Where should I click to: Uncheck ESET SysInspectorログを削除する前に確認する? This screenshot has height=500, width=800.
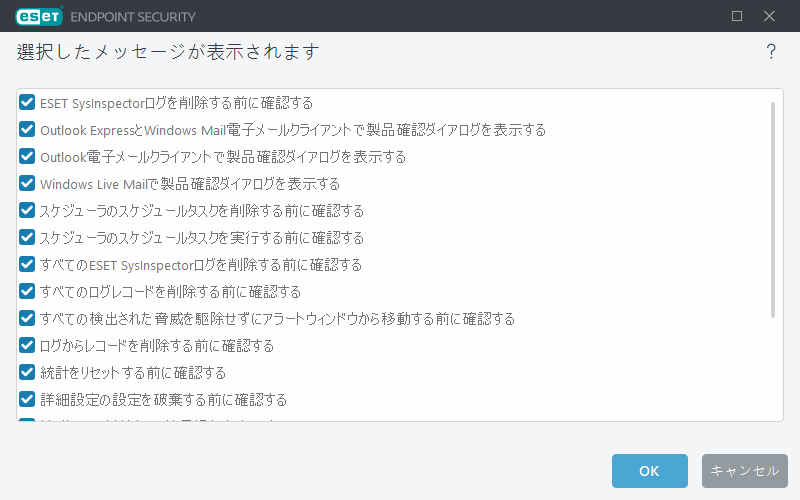pos(27,102)
